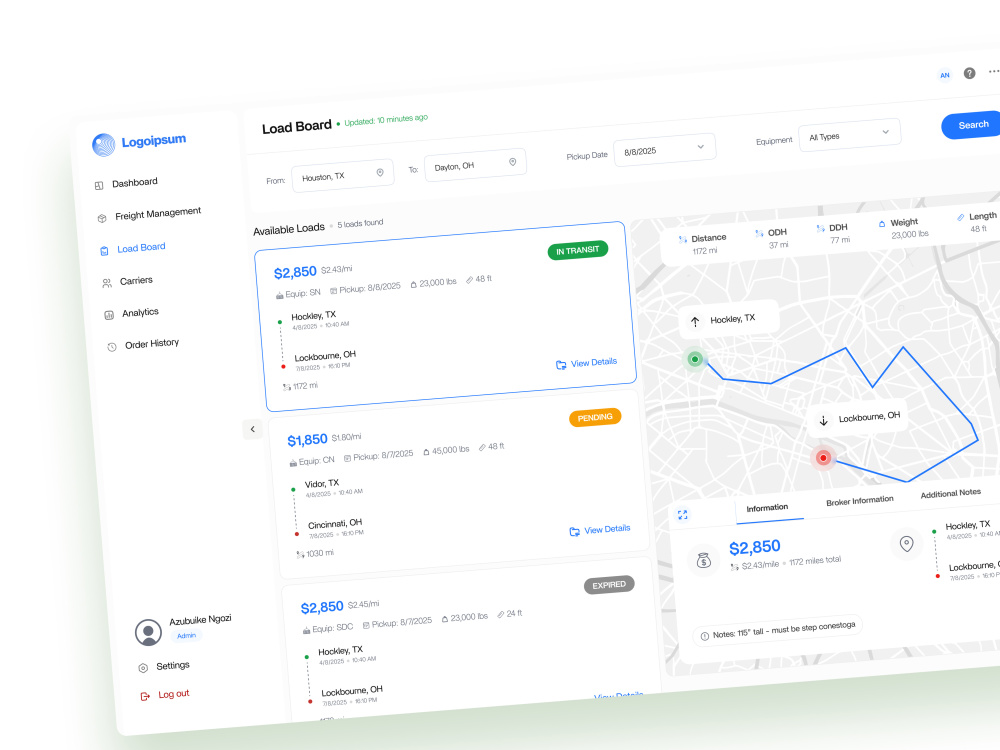Click the green Hockley origin map marker
This screenshot has height=750, width=1000.
(695, 359)
